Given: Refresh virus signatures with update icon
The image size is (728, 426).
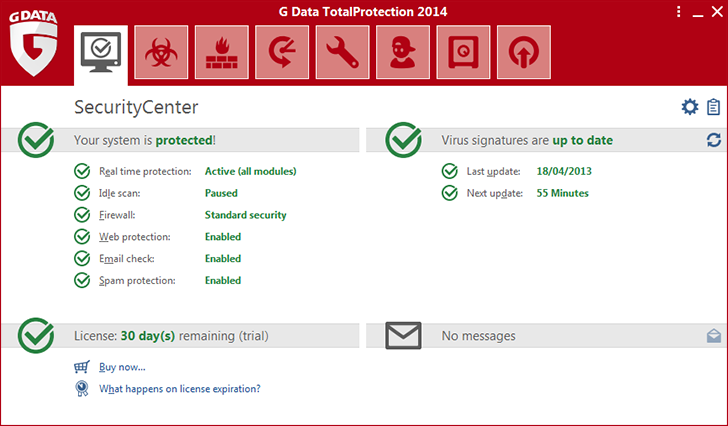Looking at the screenshot, I should pos(713,141).
